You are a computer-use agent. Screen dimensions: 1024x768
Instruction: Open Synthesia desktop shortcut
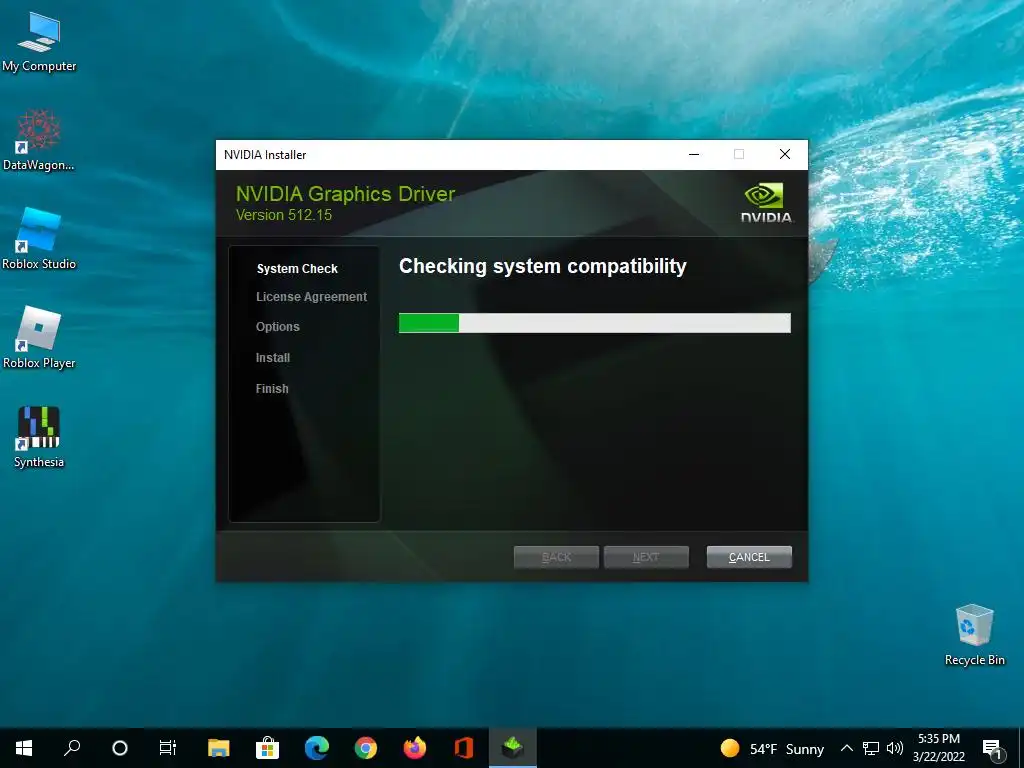click(39, 437)
